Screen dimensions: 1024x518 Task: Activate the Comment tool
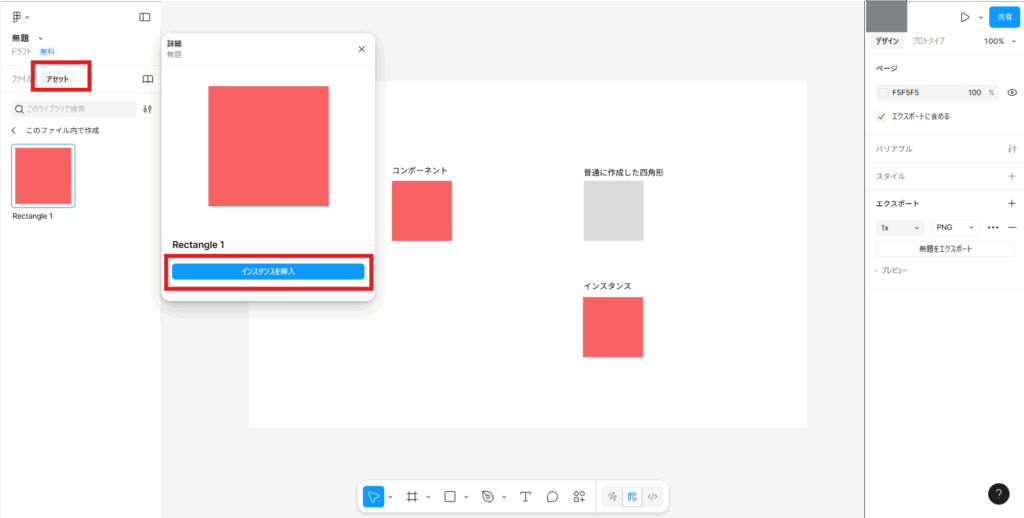point(552,496)
